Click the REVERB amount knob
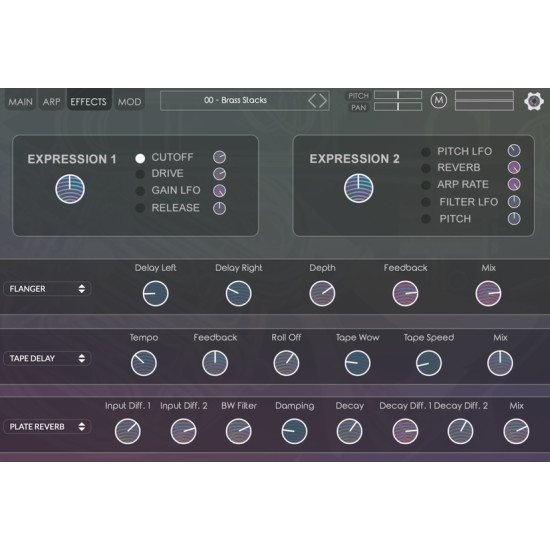 click(514, 167)
